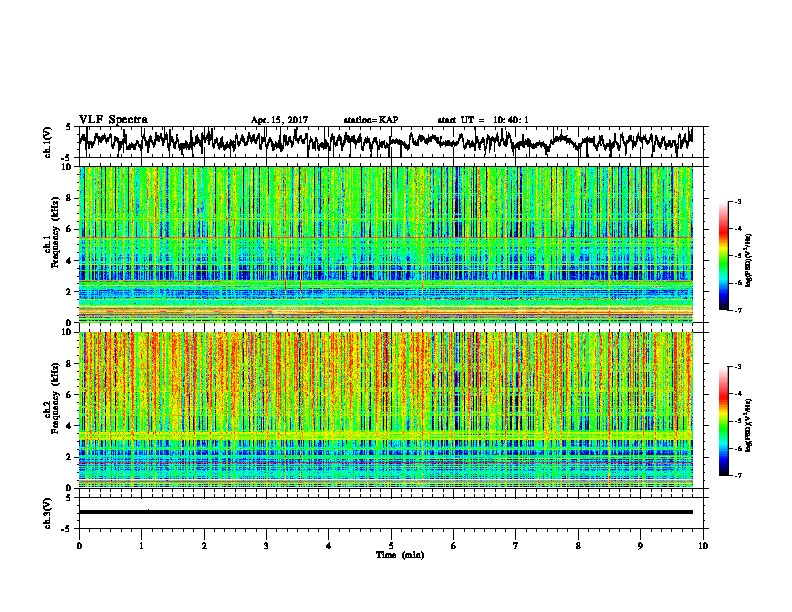Click the yellow 3.3 kHz band in ch.2 spectrogram
Viewport: 792px width, 612px height.
coord(386,435)
